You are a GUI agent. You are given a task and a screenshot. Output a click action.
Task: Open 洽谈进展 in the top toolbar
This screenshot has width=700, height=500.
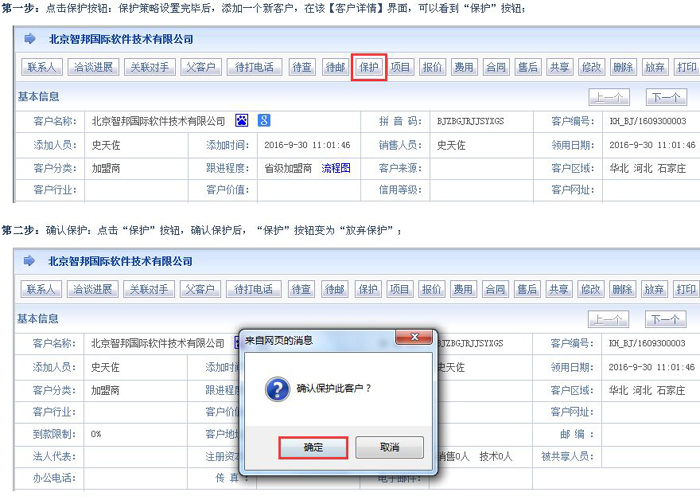point(91,68)
